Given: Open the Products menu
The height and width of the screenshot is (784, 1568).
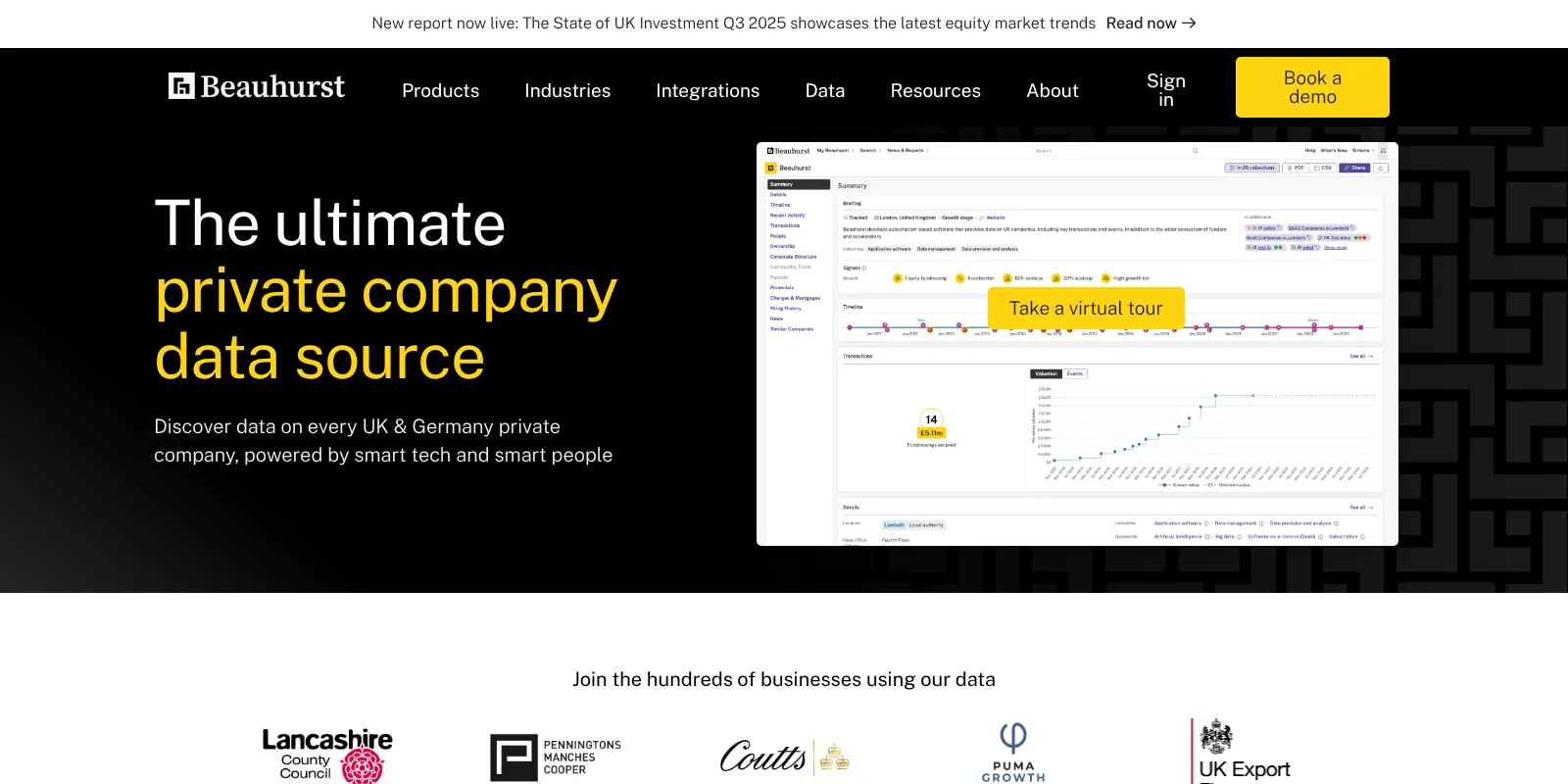Looking at the screenshot, I should click(441, 90).
